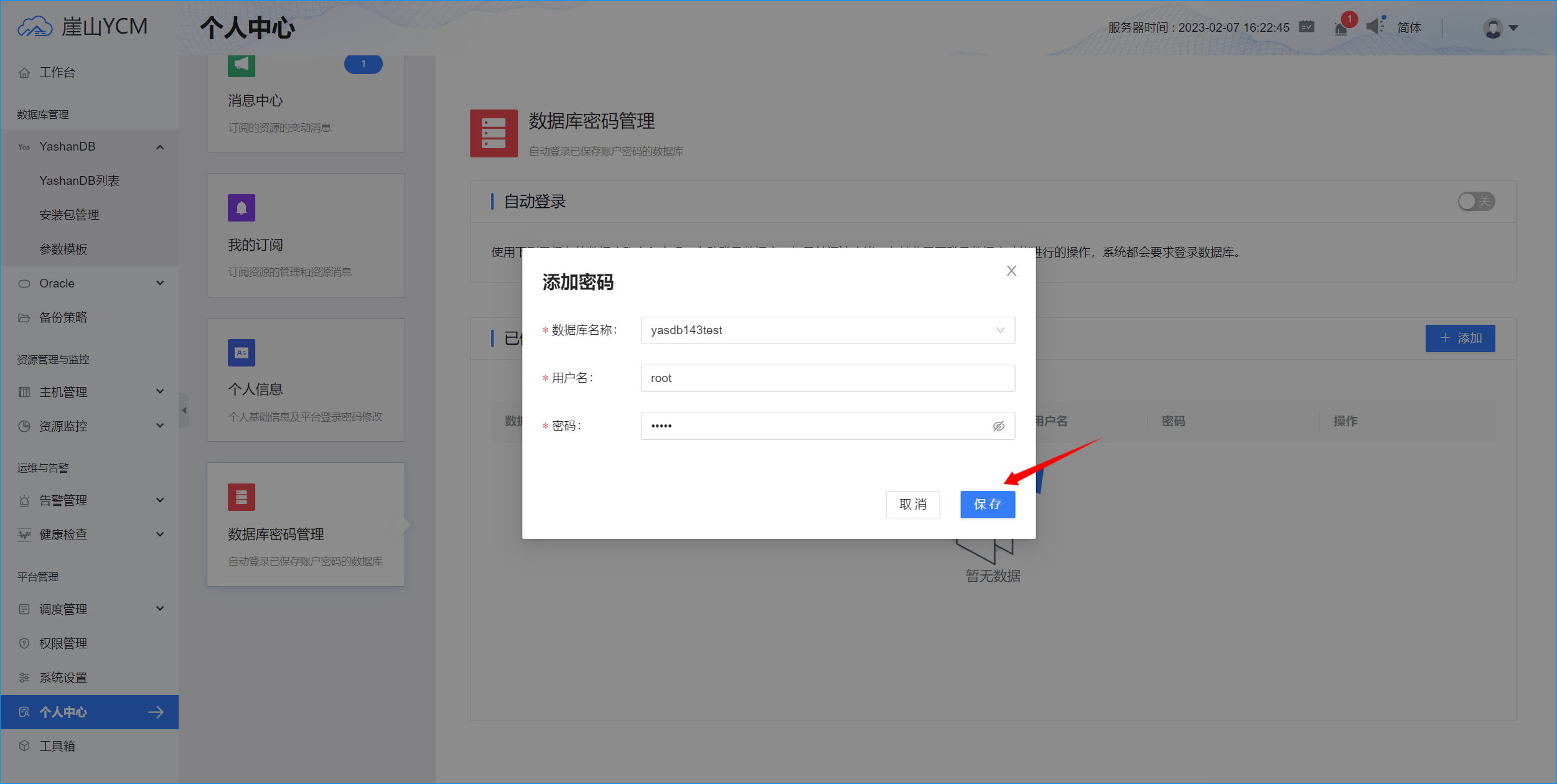
Task: Select the 工具箱 toolbox icon
Action: 24,745
